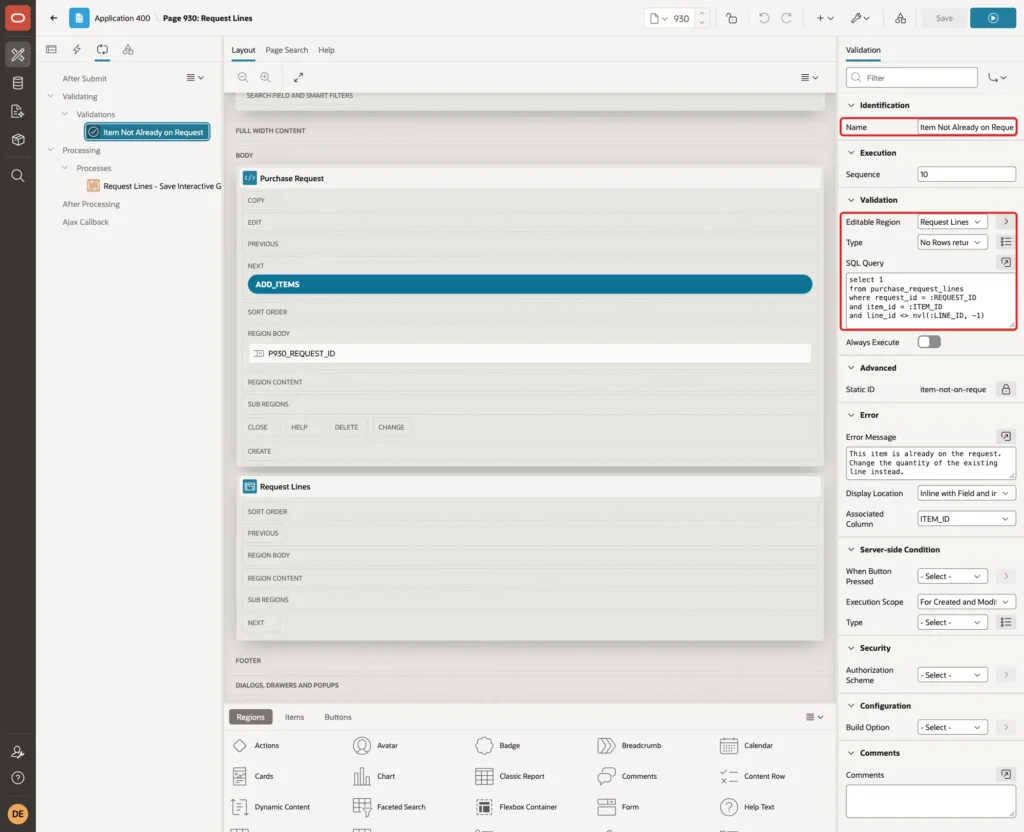Open the Editable Region dropdown

click(x=952, y=222)
